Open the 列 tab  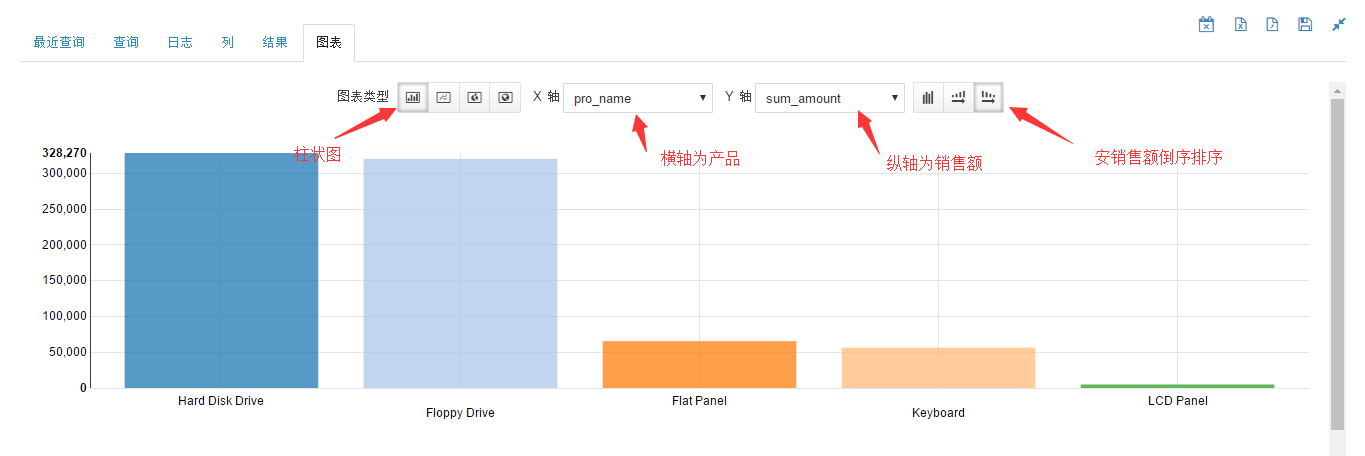click(228, 43)
